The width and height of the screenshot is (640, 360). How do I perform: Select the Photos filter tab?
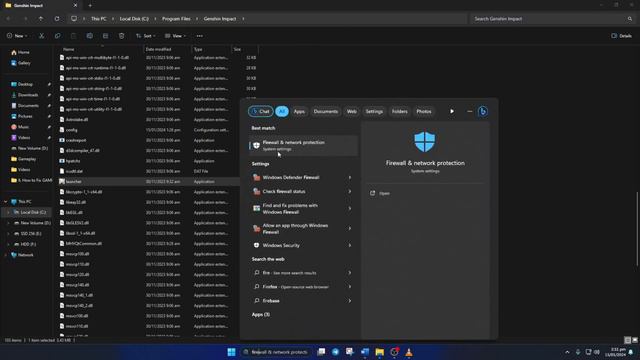[x=424, y=111]
